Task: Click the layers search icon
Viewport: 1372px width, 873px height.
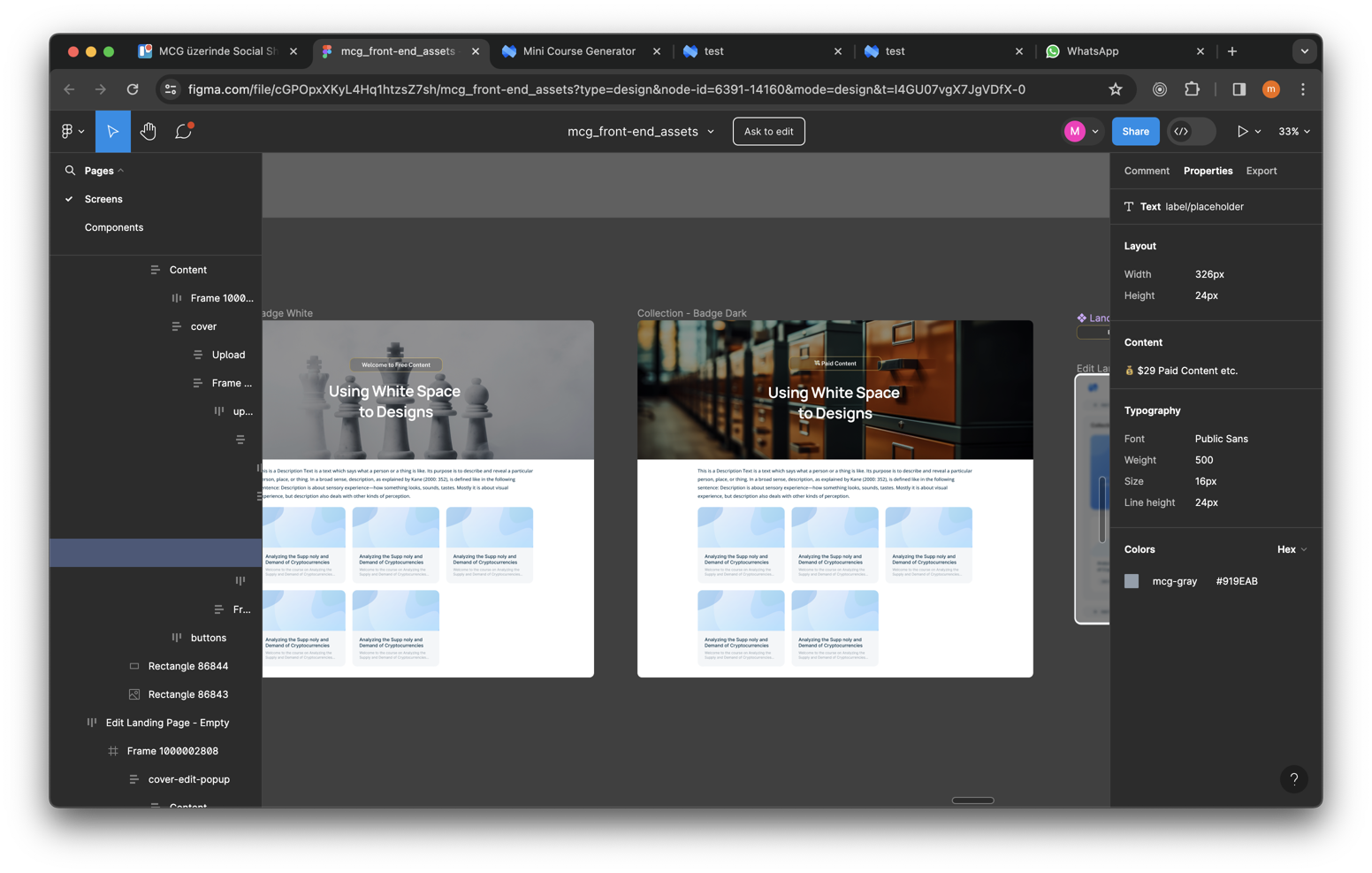Action: tap(70, 170)
